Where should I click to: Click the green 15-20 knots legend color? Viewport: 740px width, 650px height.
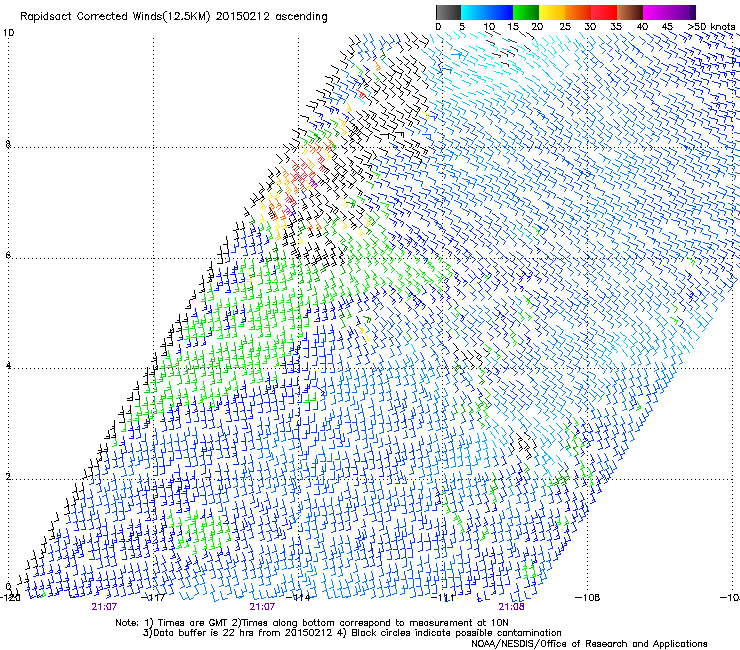tap(526, 12)
